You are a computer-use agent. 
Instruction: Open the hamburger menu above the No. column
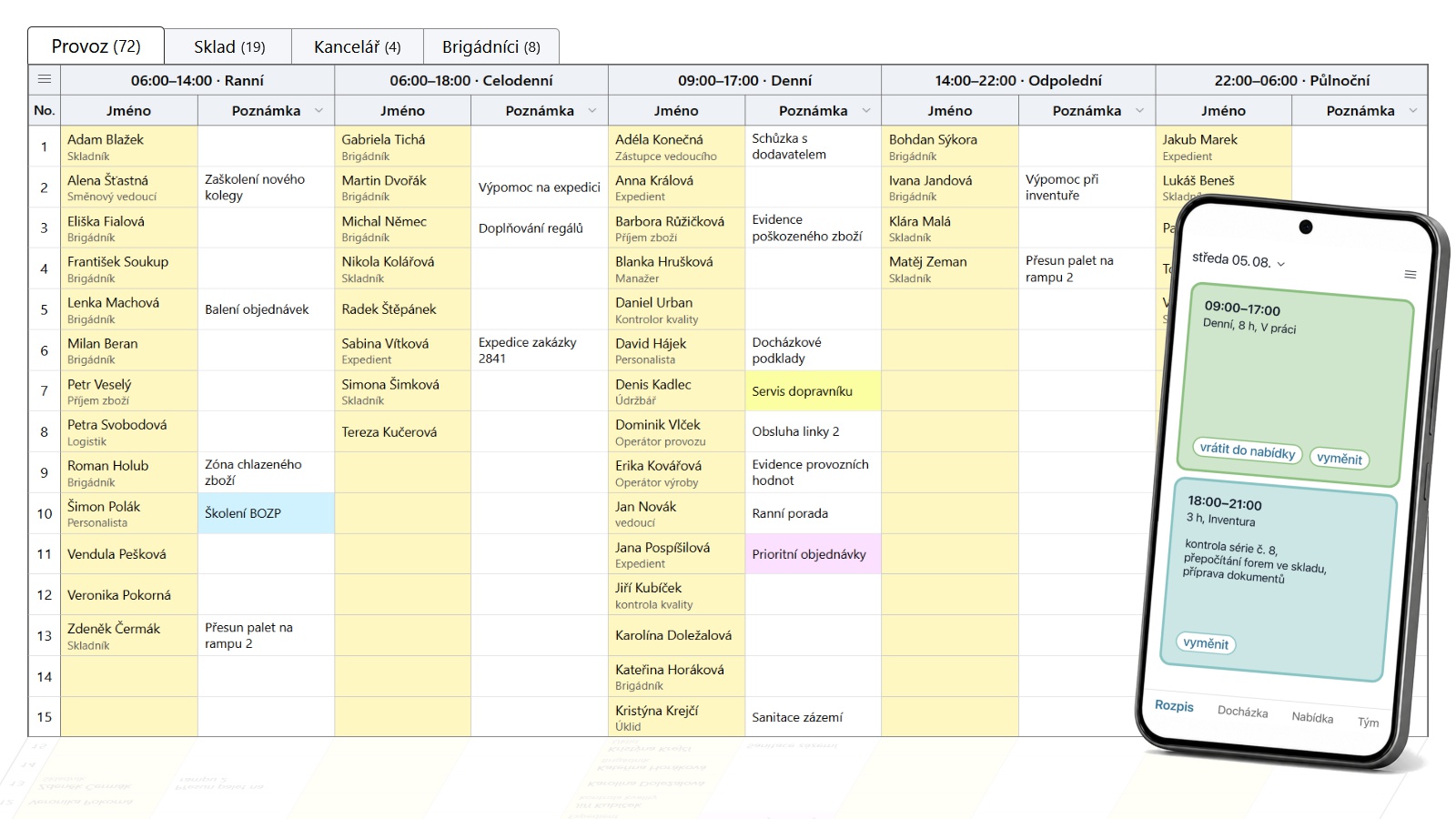click(x=44, y=80)
